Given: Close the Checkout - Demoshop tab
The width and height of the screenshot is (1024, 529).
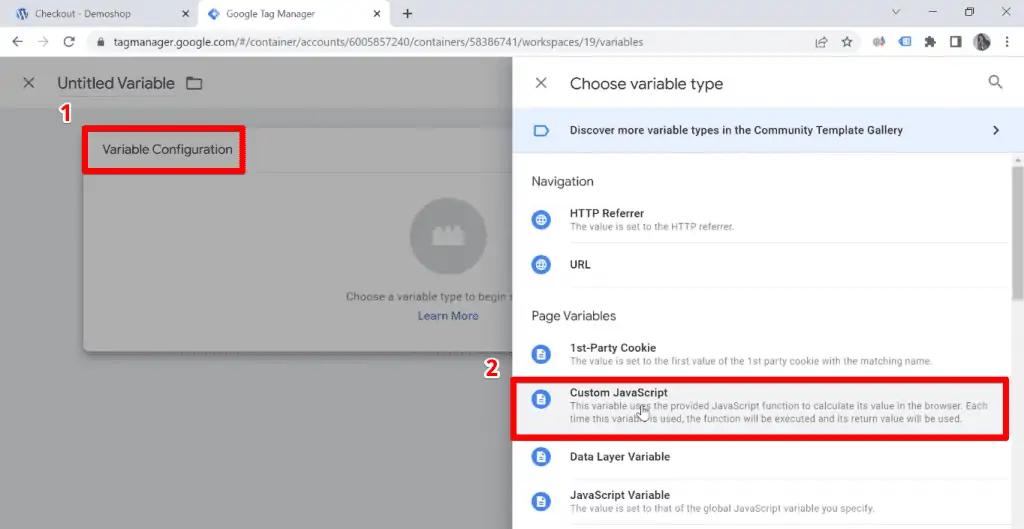Looking at the screenshot, I should 185,14.
